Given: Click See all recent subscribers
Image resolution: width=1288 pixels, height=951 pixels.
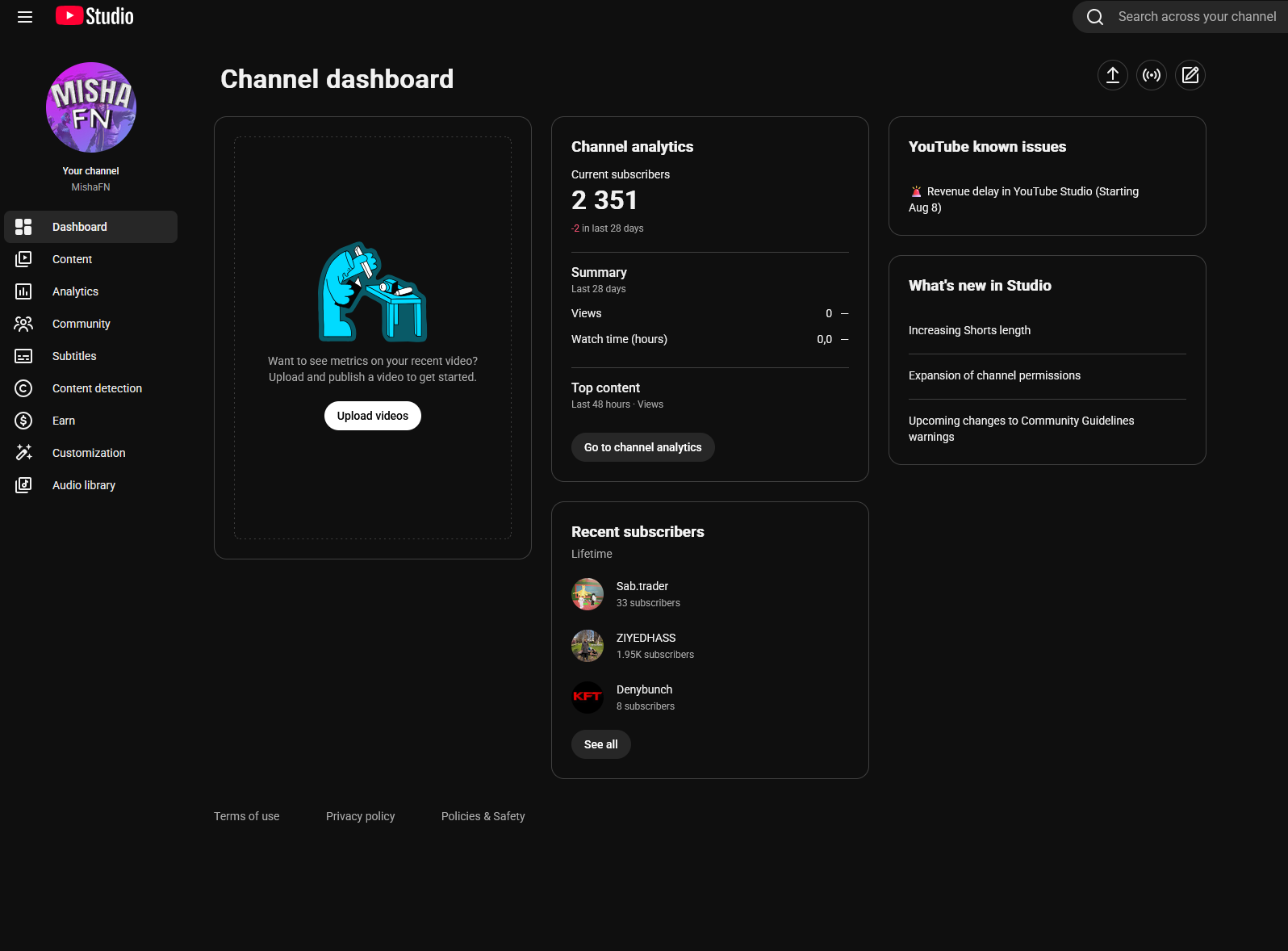Looking at the screenshot, I should 601,744.
